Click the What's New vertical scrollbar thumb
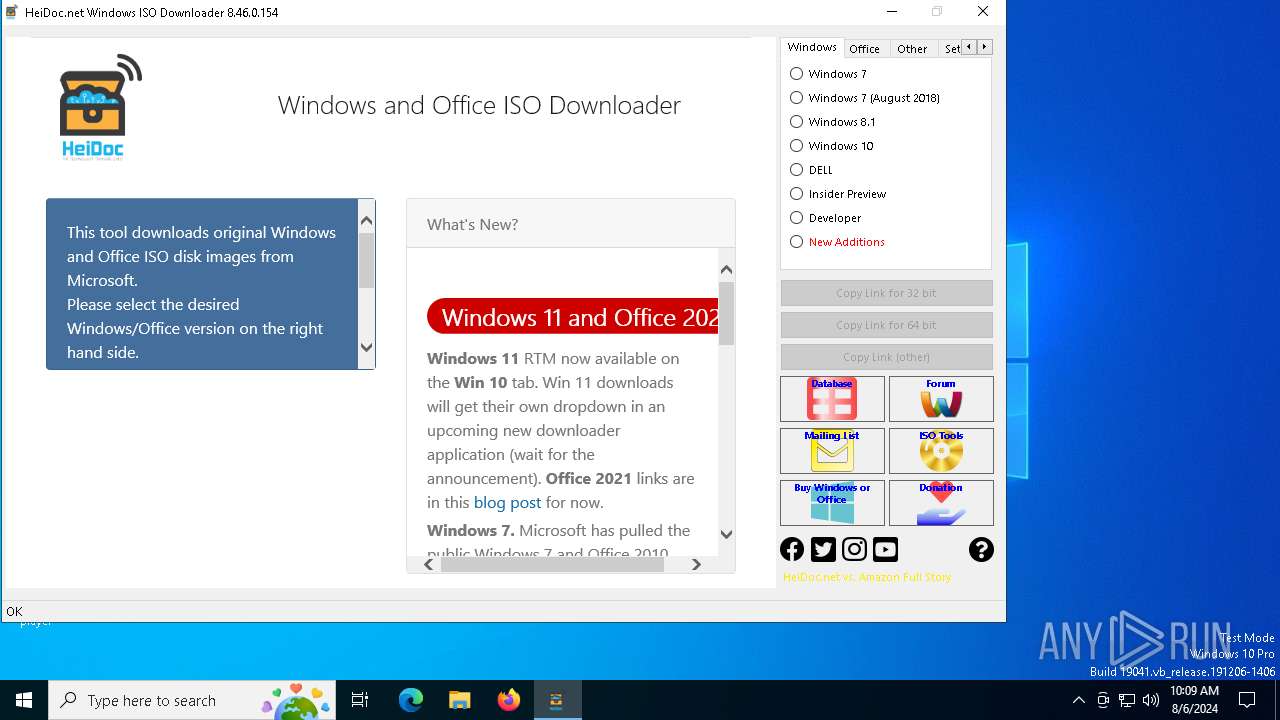The image size is (1280, 720). click(726, 313)
